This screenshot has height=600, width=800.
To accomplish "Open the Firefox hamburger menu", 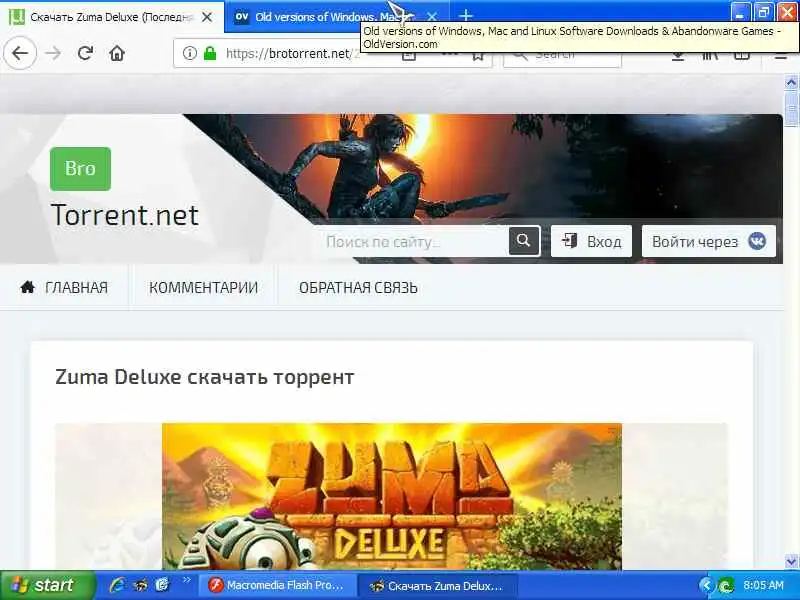I will click(x=781, y=56).
